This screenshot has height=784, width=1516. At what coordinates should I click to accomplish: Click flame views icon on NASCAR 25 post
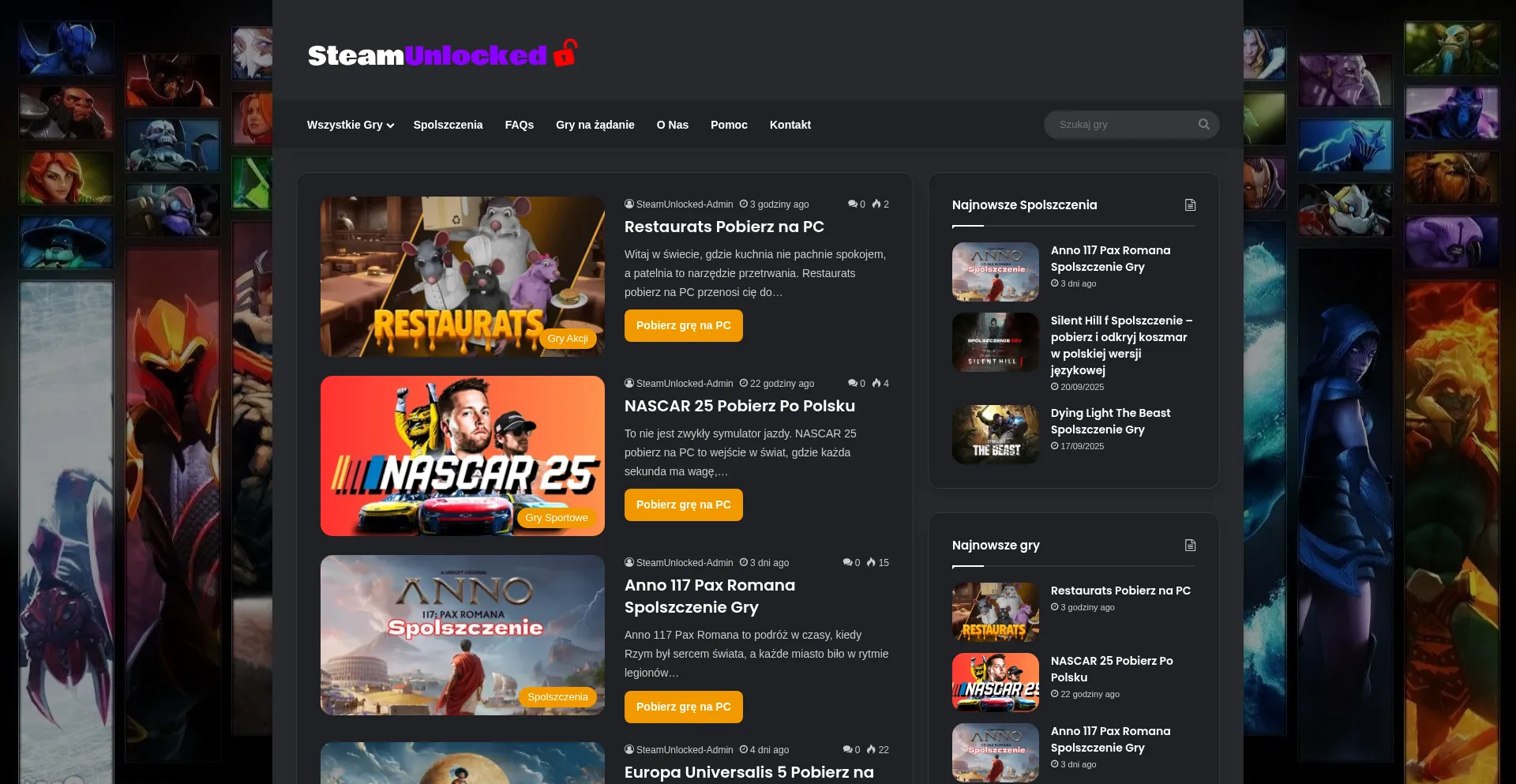(876, 383)
